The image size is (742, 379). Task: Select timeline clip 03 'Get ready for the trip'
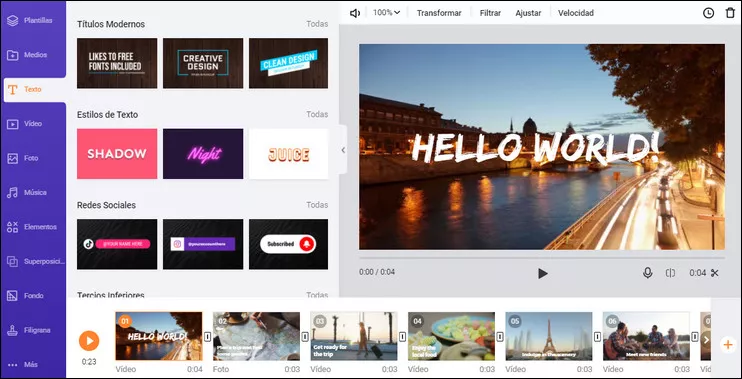[x=353, y=336]
